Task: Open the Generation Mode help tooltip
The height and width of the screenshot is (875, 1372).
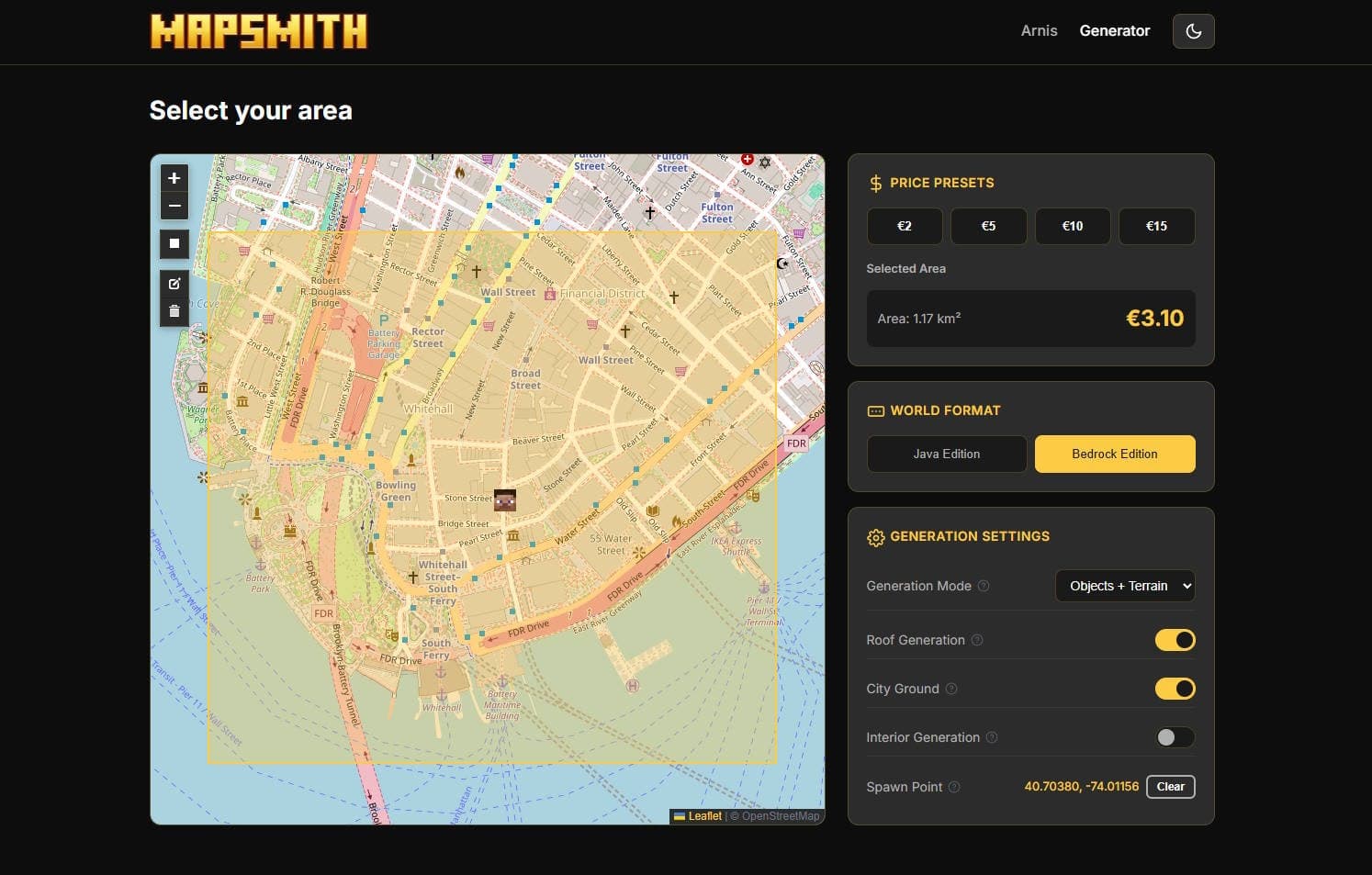Action: point(983,586)
